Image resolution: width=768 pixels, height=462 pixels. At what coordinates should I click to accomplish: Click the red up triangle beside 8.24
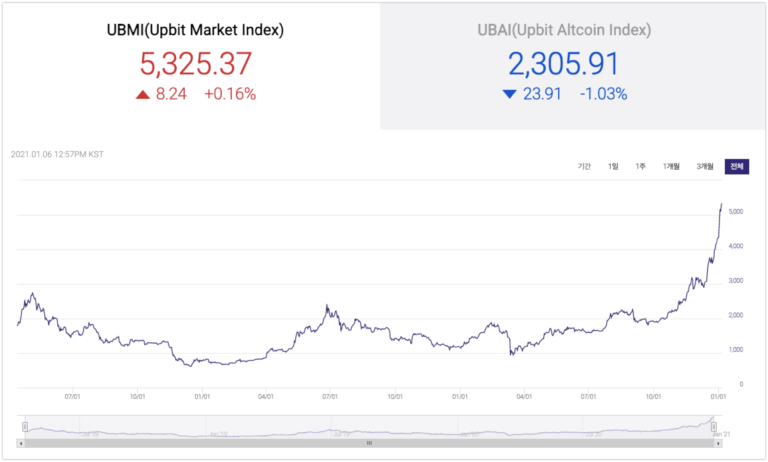click(x=143, y=95)
